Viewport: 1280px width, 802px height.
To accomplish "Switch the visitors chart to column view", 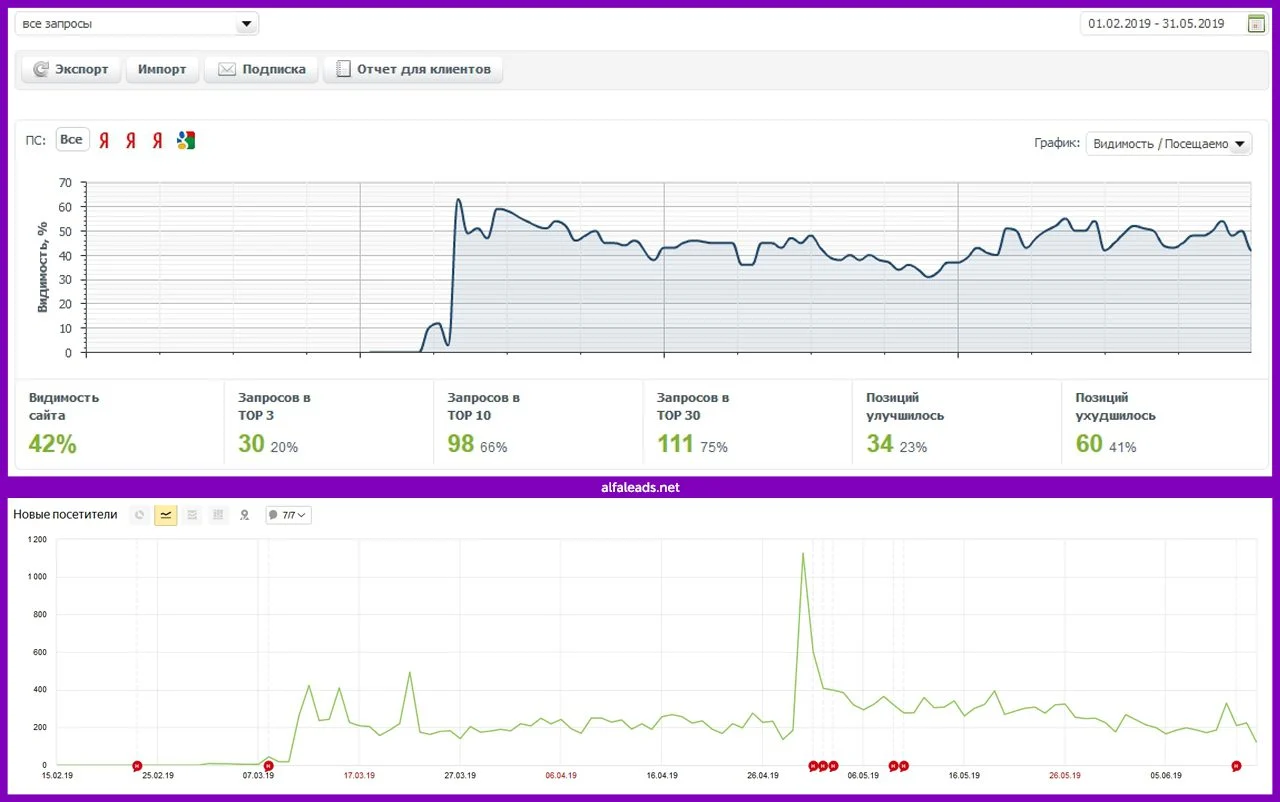I will coord(218,515).
